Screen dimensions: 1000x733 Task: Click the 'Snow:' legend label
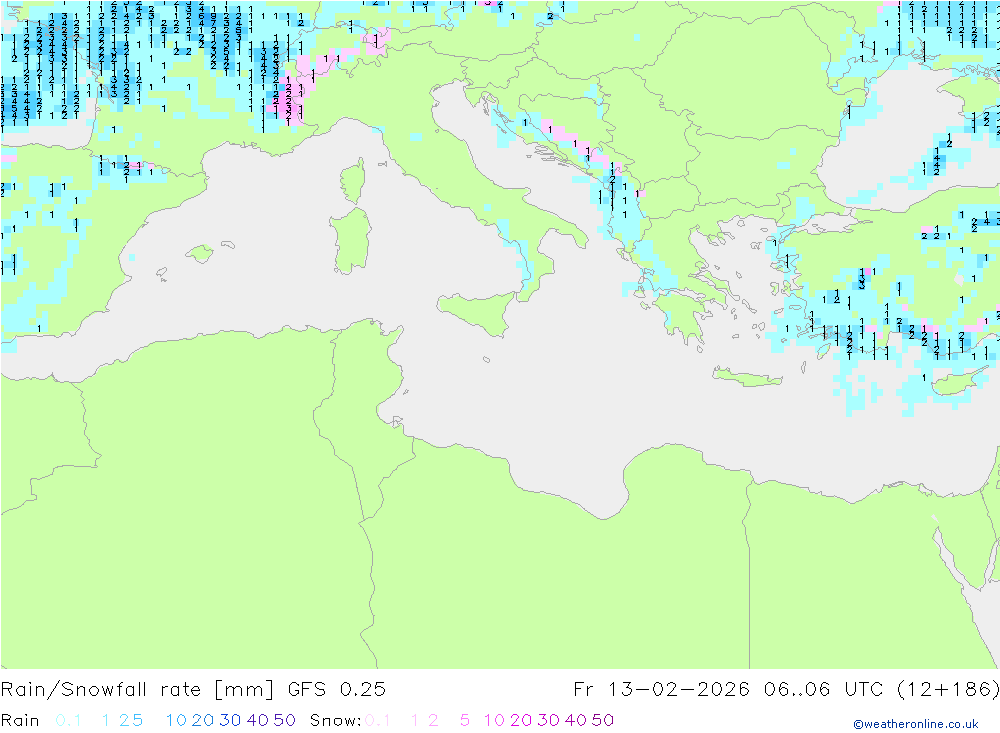coord(335,720)
